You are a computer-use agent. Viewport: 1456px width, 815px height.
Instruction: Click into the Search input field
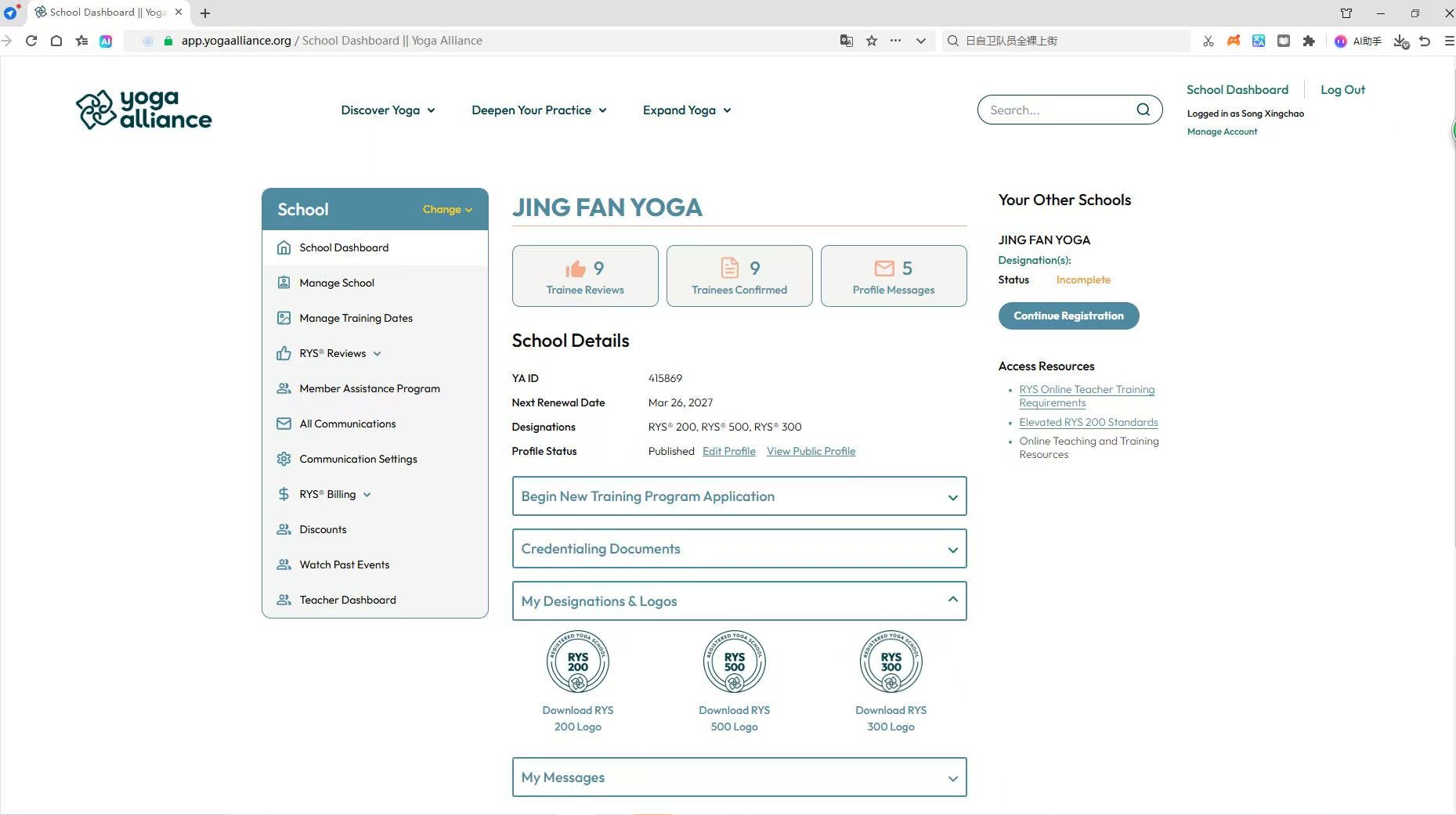pos(1057,110)
